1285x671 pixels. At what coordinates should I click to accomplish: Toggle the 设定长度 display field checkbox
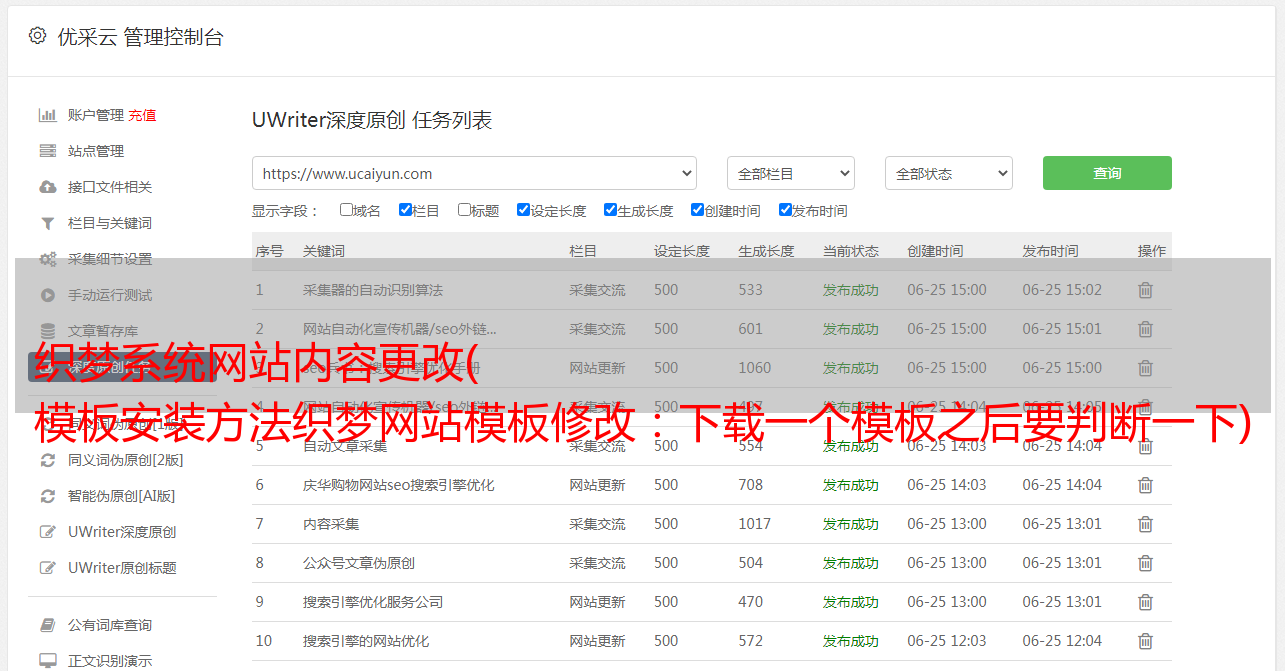click(523, 210)
